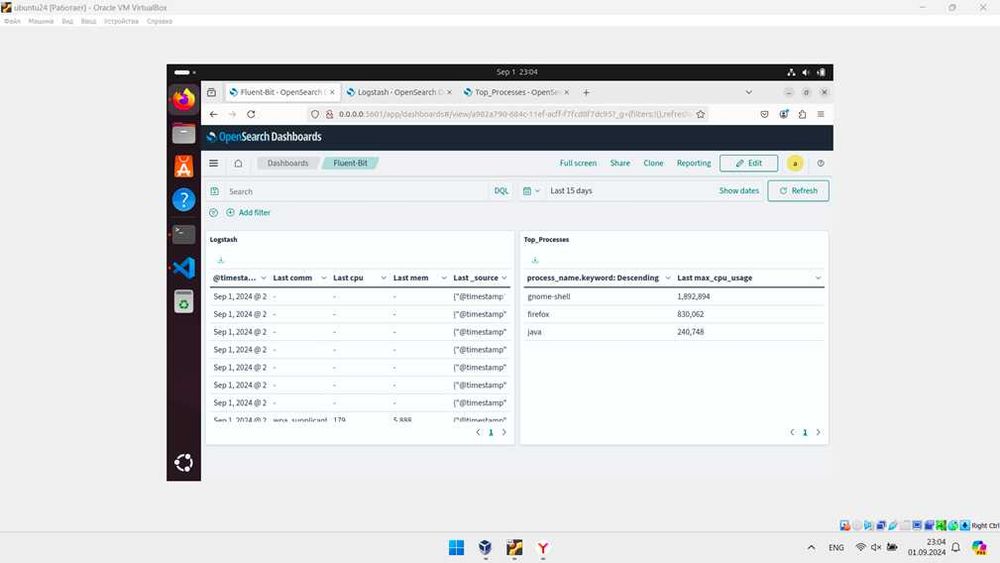List all Firefox tabs dropdown

tap(749, 92)
